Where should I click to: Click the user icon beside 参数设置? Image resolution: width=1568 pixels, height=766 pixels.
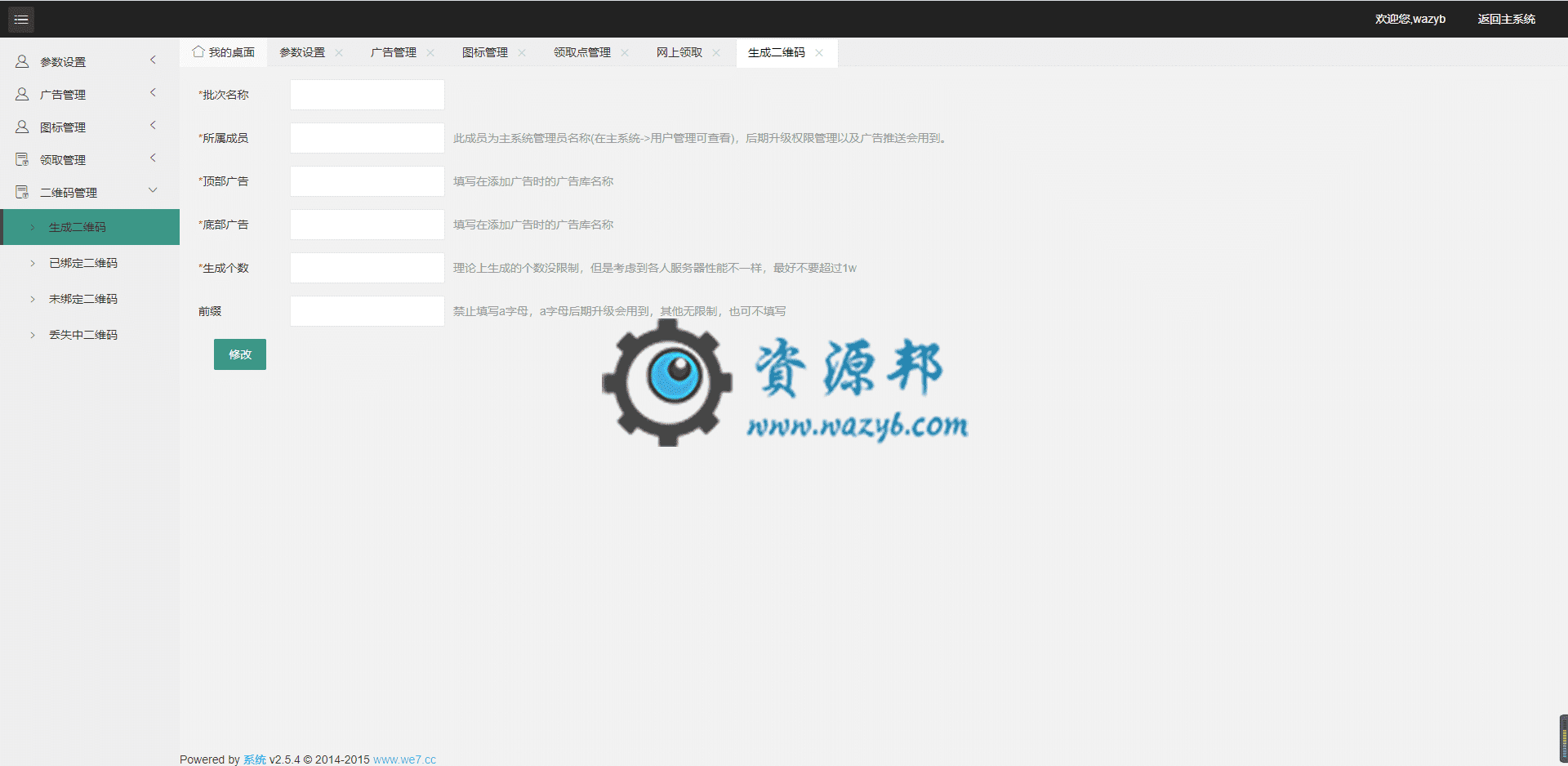coord(22,61)
